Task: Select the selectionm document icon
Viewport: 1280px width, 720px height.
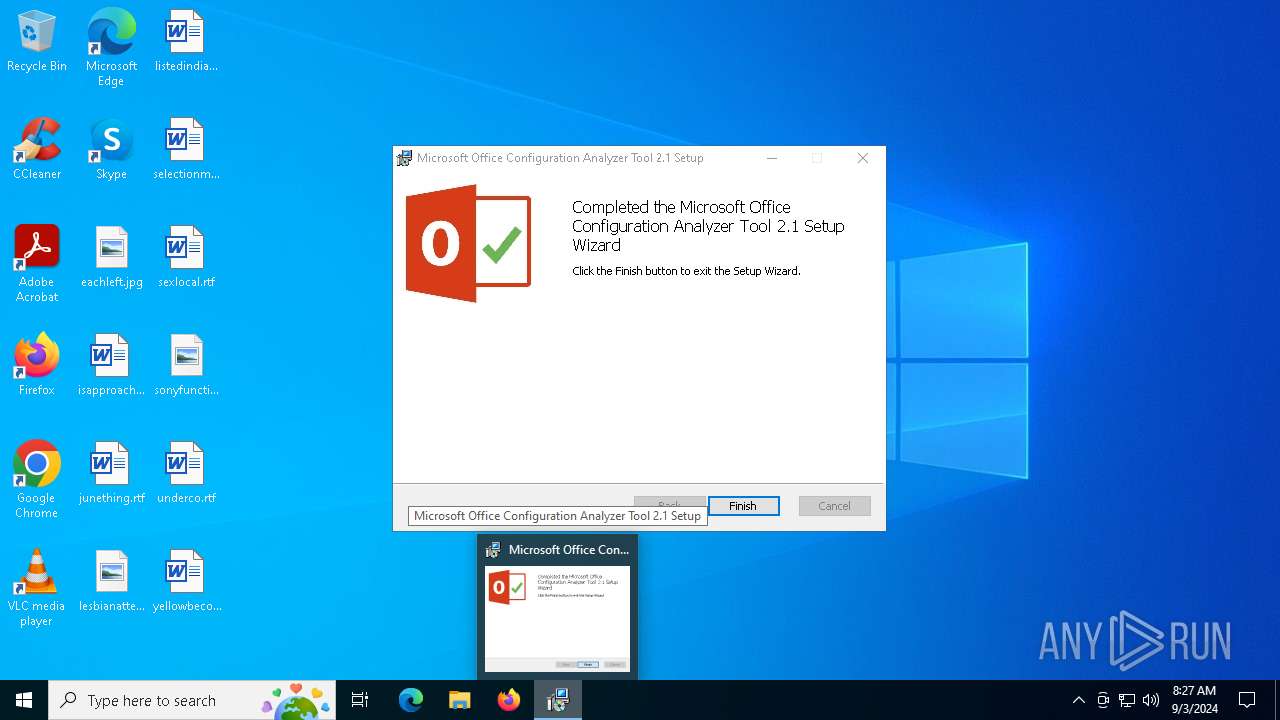Action: (186, 150)
